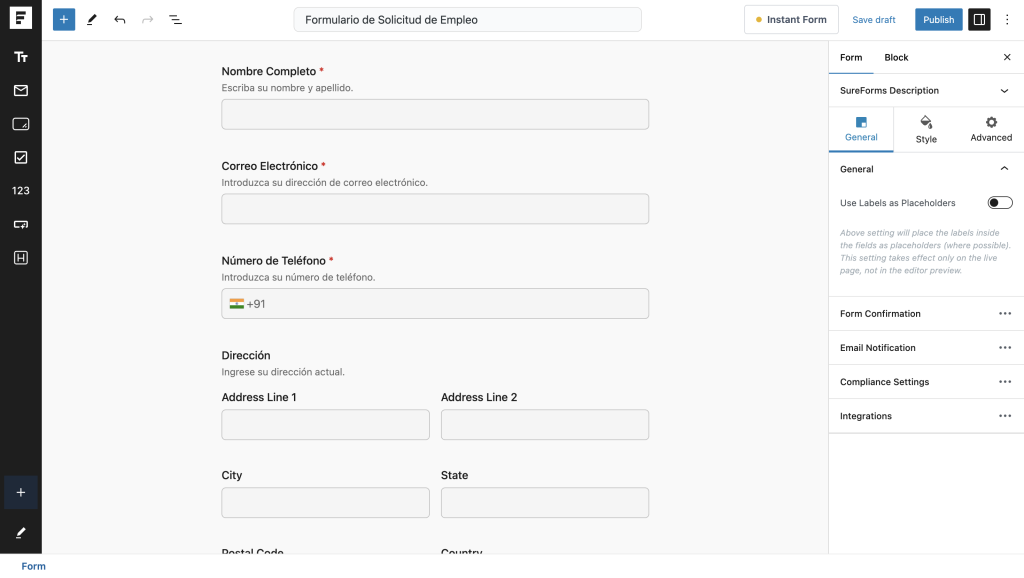
Task: Add a Text field from sidebar icon
Action: click(21, 57)
